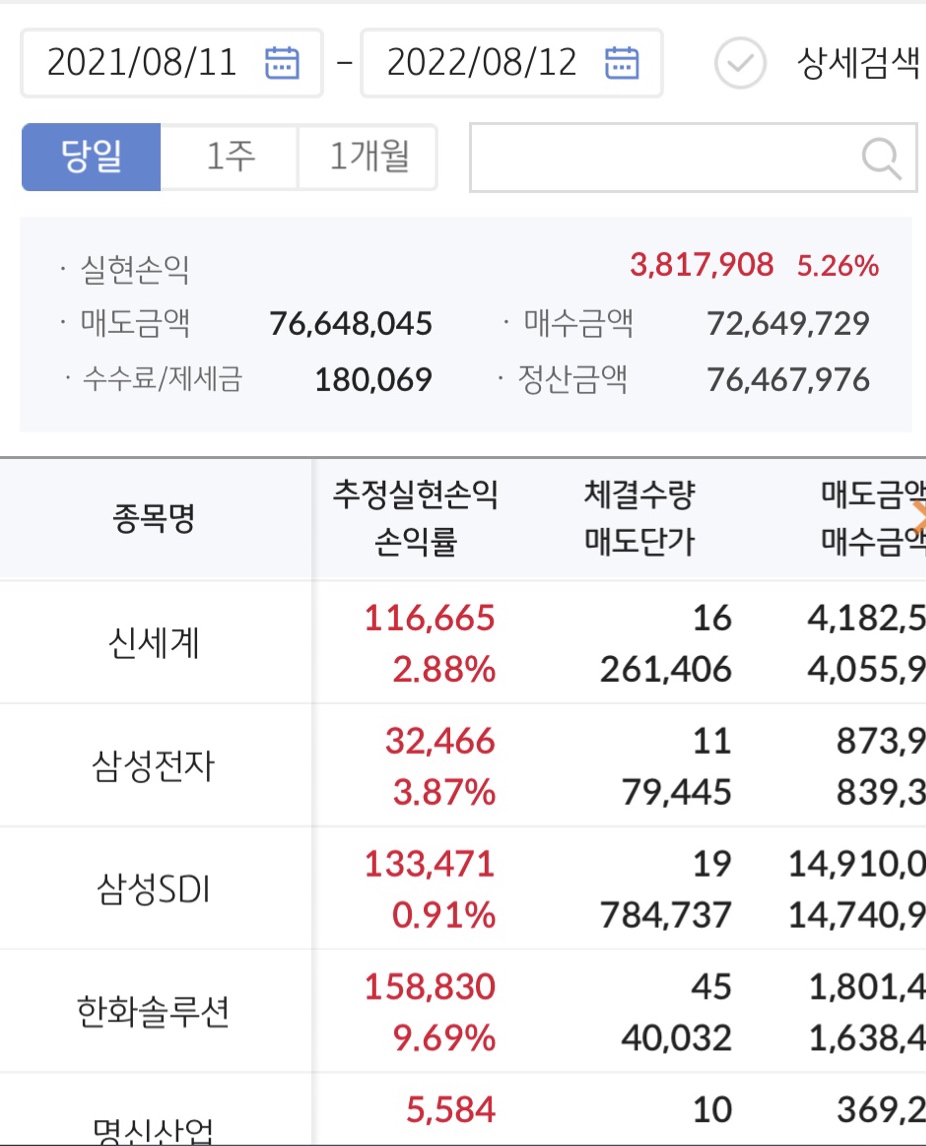Click the 종목명 column header
Viewport: 926px width, 1146px height.
154,519
